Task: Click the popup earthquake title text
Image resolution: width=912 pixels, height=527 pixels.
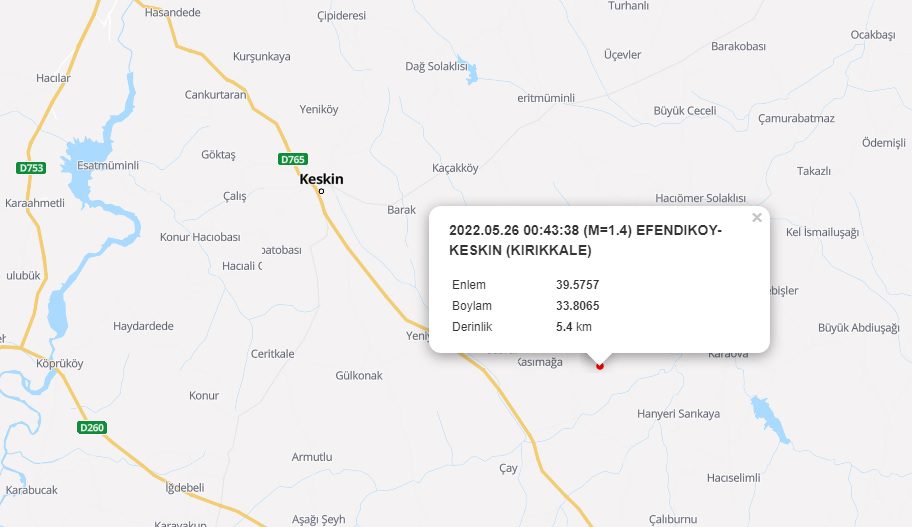Action: tap(585, 240)
